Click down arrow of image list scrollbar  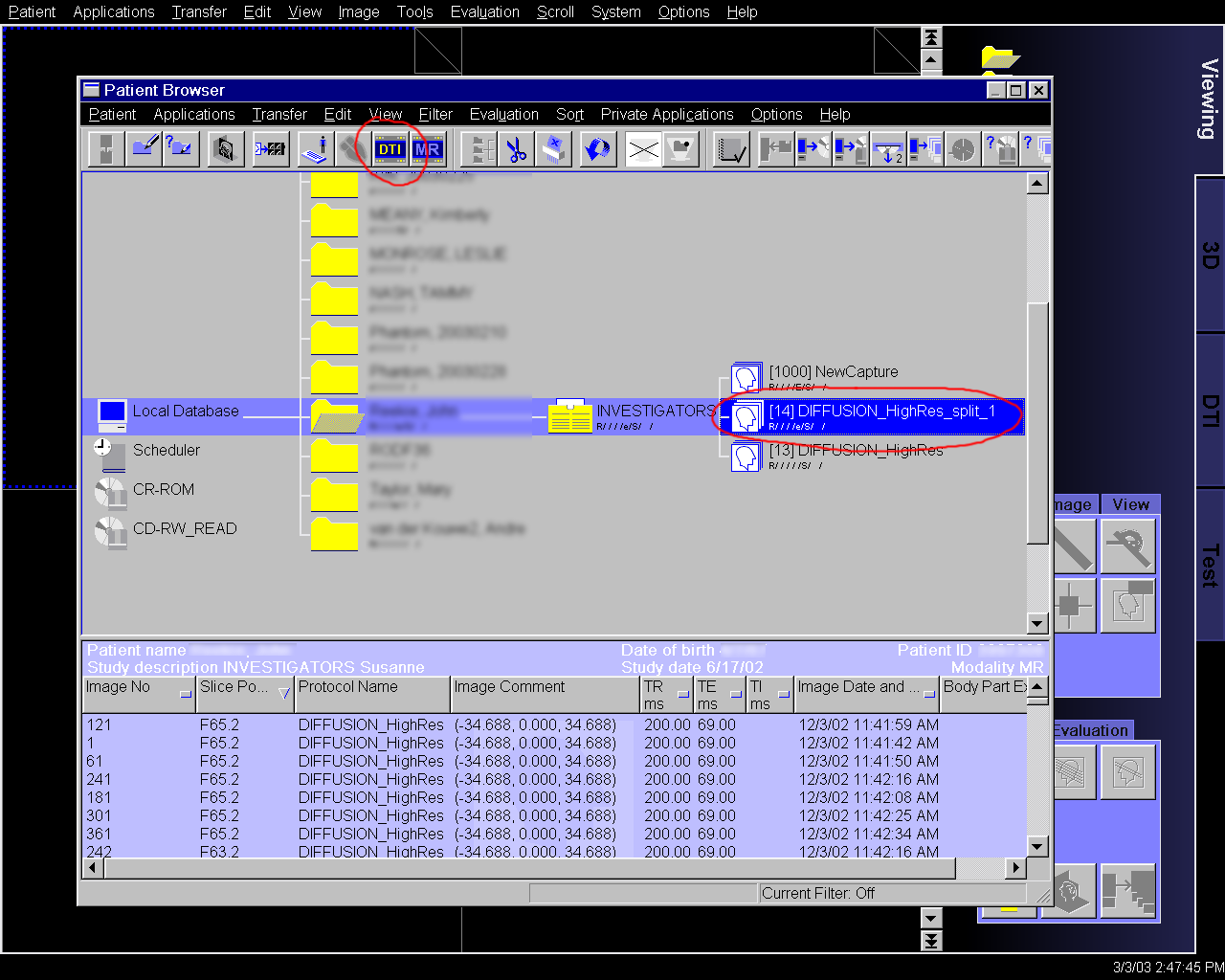click(1037, 846)
